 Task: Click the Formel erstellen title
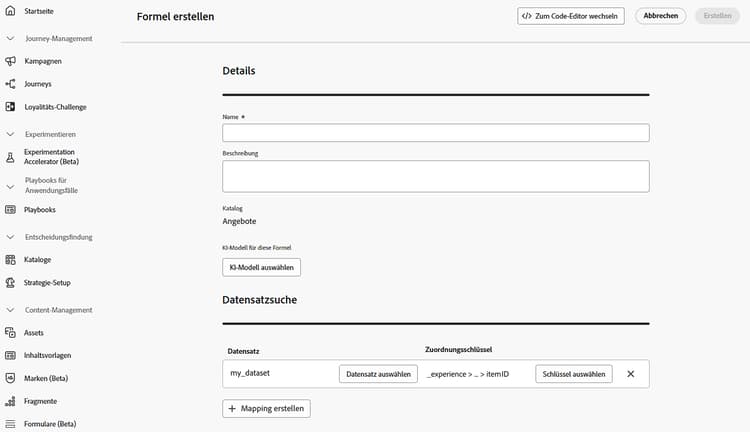click(176, 16)
